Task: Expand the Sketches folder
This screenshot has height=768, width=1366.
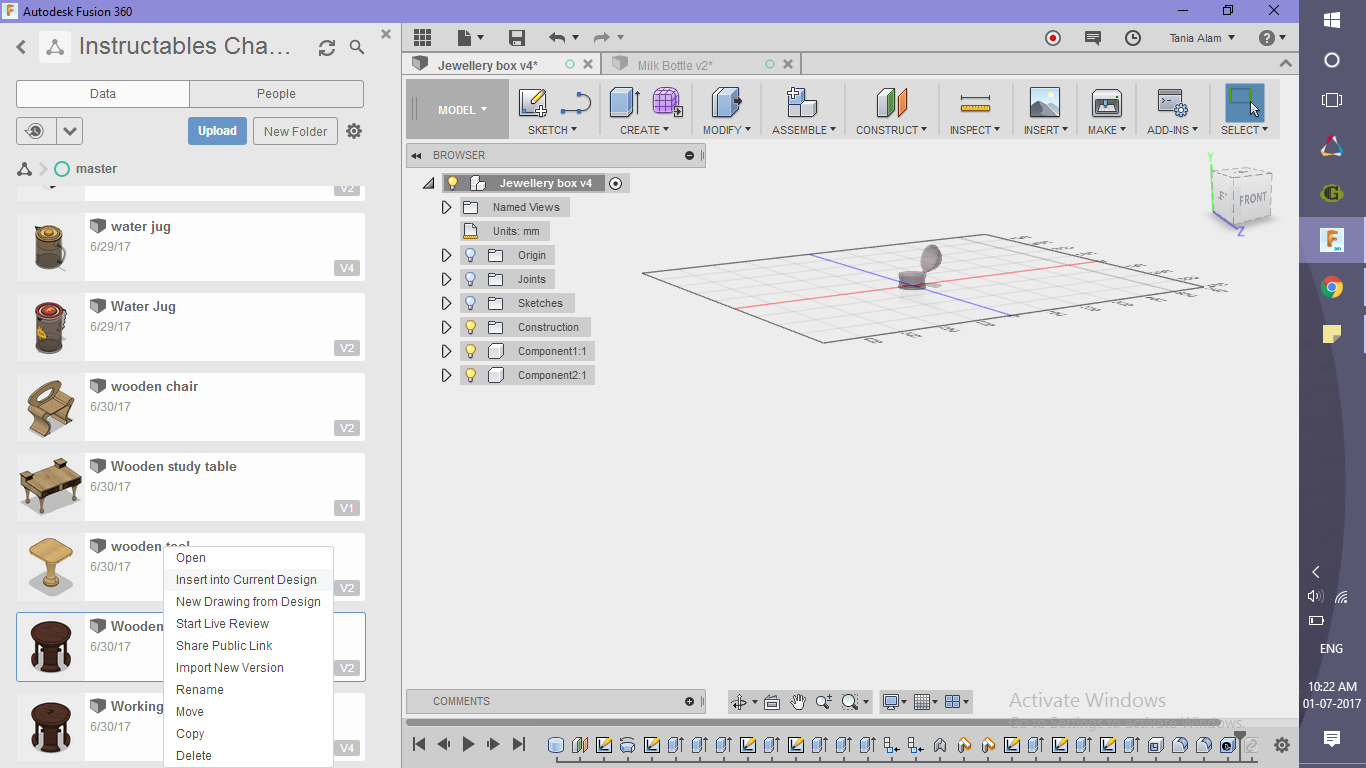Action: [x=447, y=303]
